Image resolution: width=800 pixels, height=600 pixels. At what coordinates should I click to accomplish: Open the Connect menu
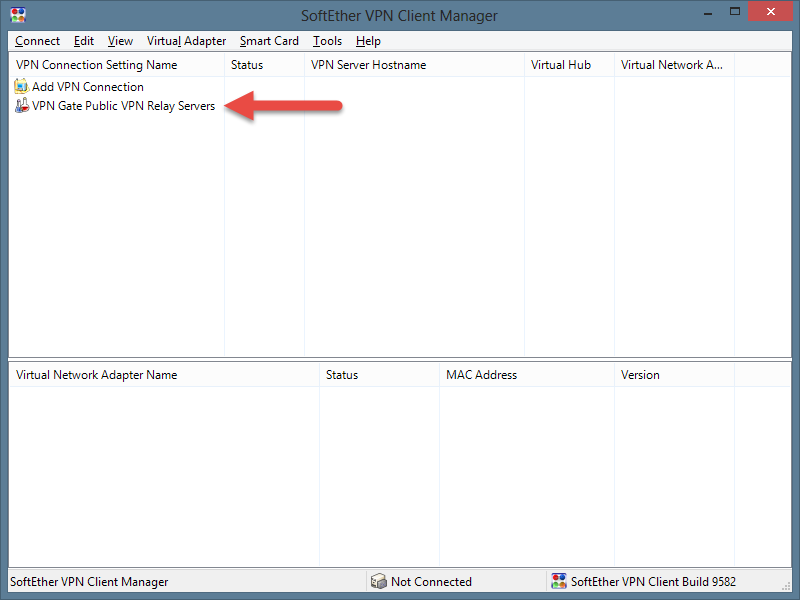tap(38, 41)
